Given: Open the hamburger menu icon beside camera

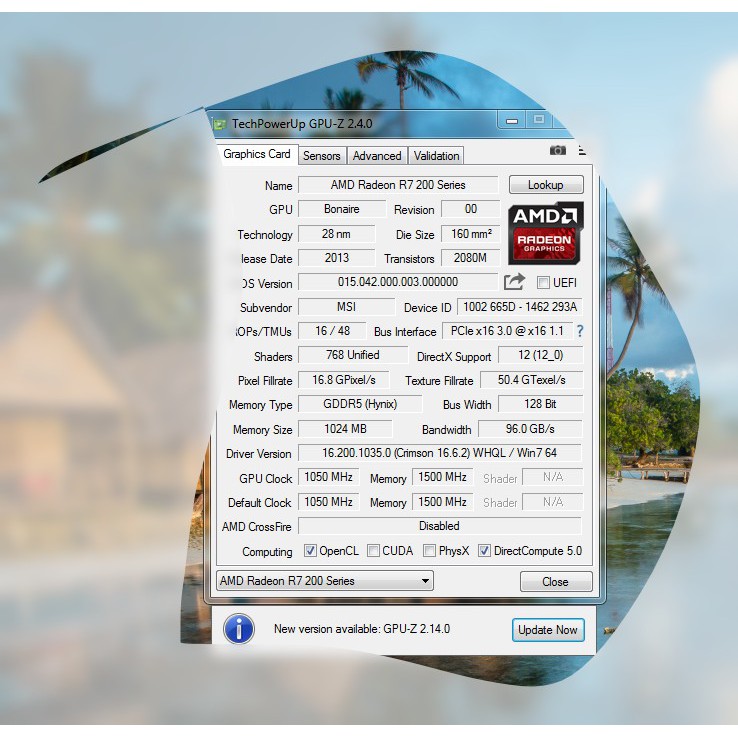Looking at the screenshot, I should [x=582, y=151].
